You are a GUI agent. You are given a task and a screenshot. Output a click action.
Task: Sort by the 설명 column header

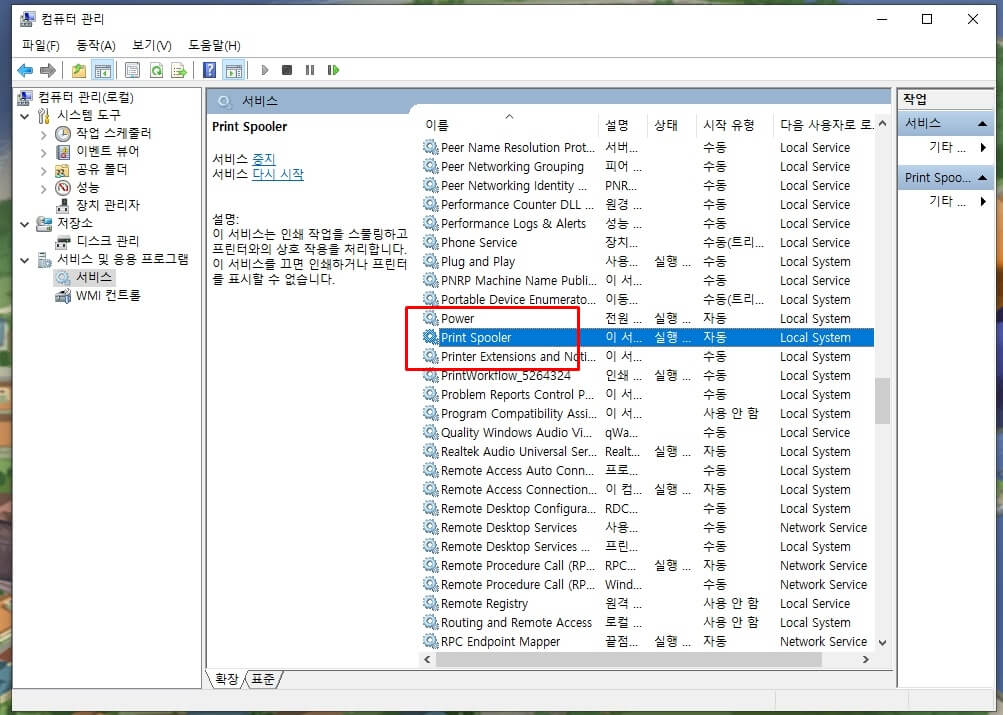pyautogui.click(x=622, y=125)
